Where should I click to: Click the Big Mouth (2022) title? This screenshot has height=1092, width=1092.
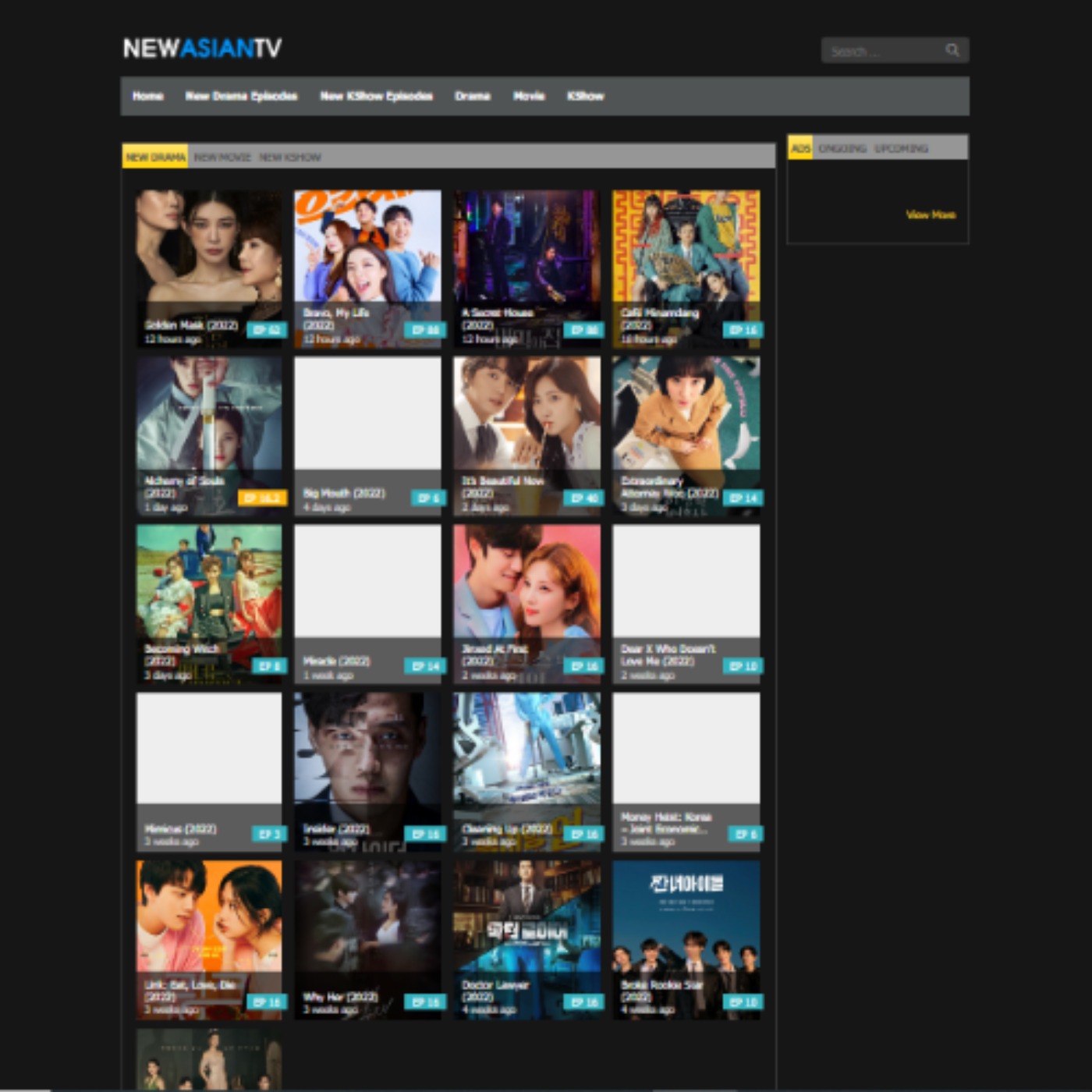344,493
